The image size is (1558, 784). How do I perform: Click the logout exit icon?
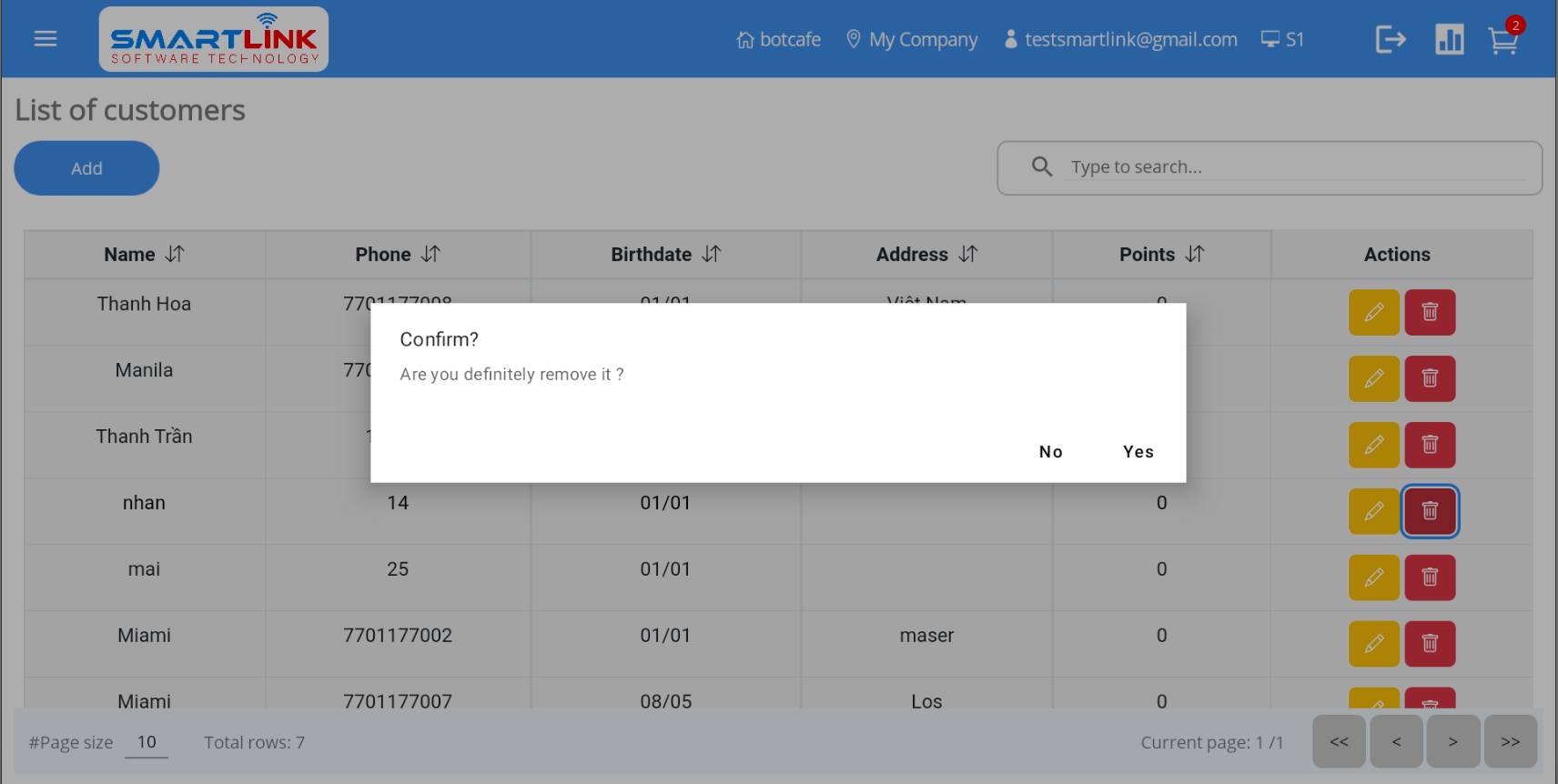coord(1391,40)
